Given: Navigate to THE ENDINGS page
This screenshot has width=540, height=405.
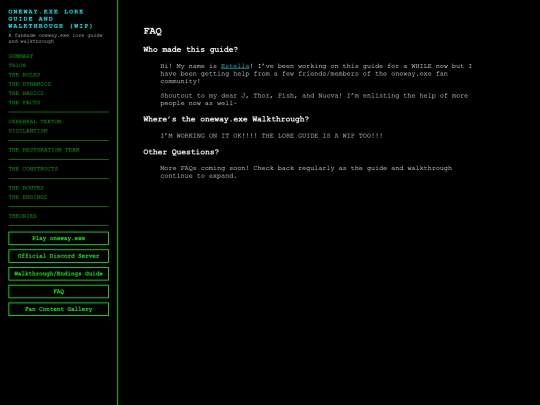Looking at the screenshot, I should pos(28,197).
